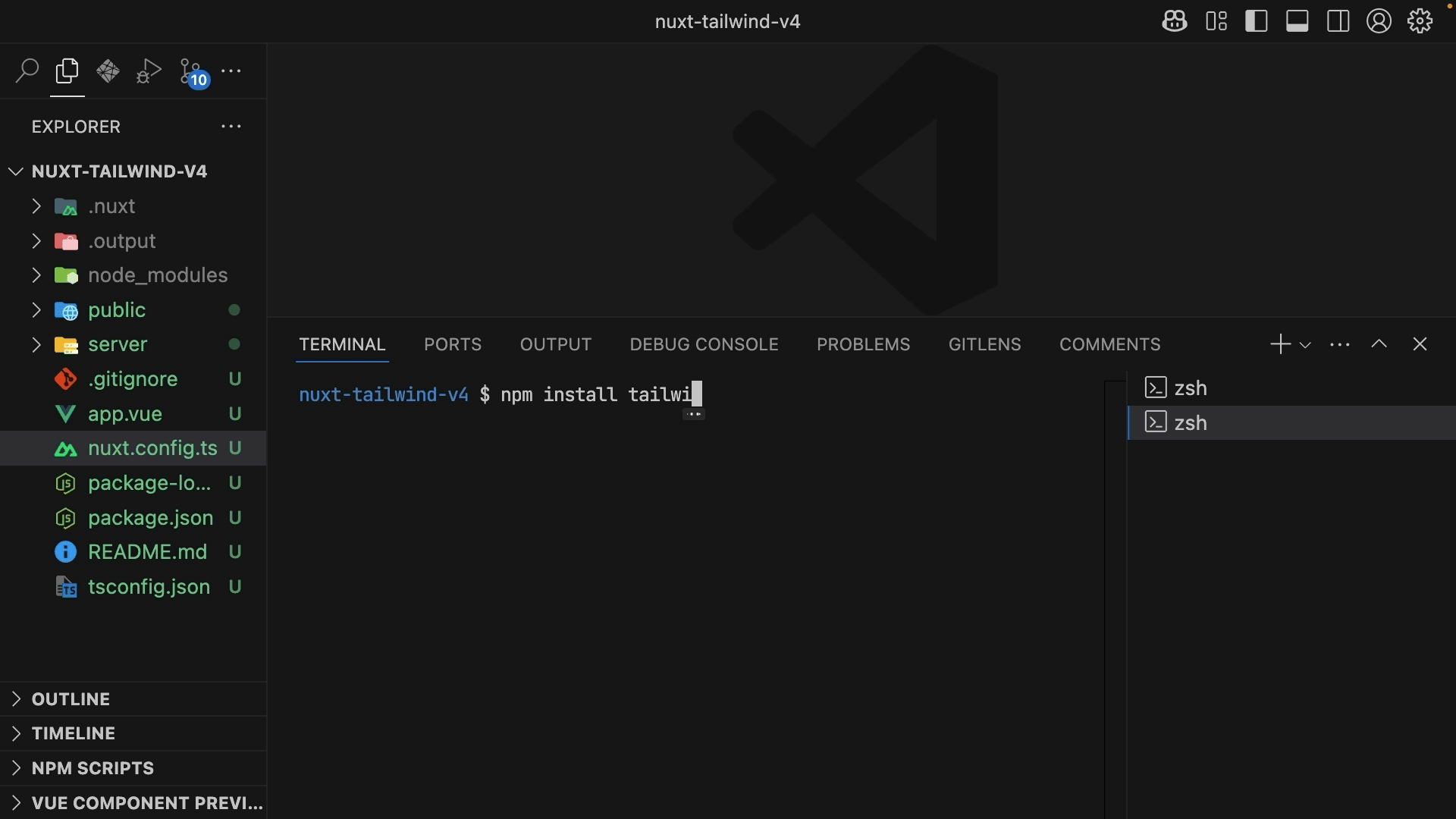Collapse the NUXT-TAILWIND-V4 root folder
This screenshot has width=1456, height=819.
coord(16,171)
